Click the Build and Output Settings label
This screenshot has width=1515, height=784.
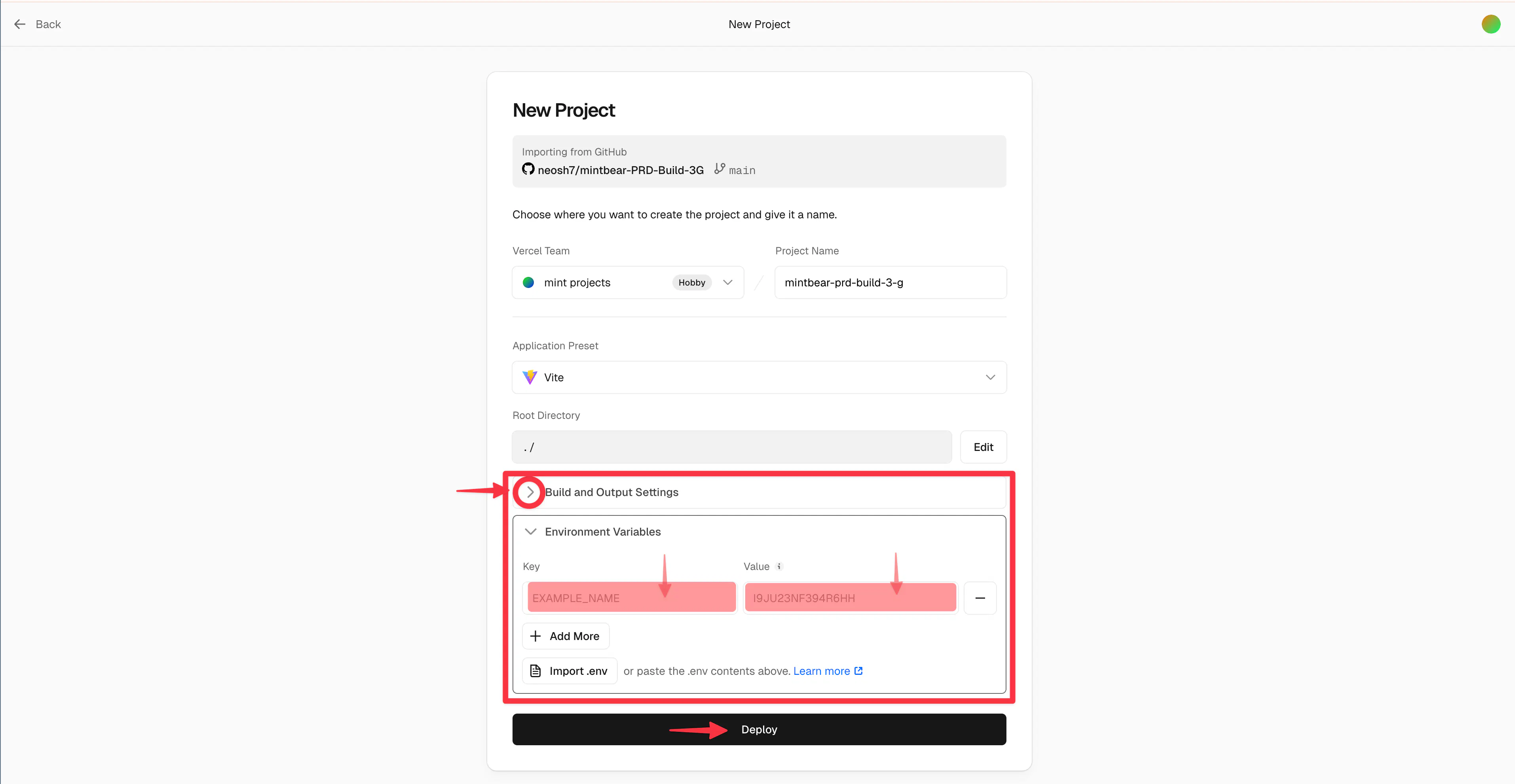(x=611, y=492)
